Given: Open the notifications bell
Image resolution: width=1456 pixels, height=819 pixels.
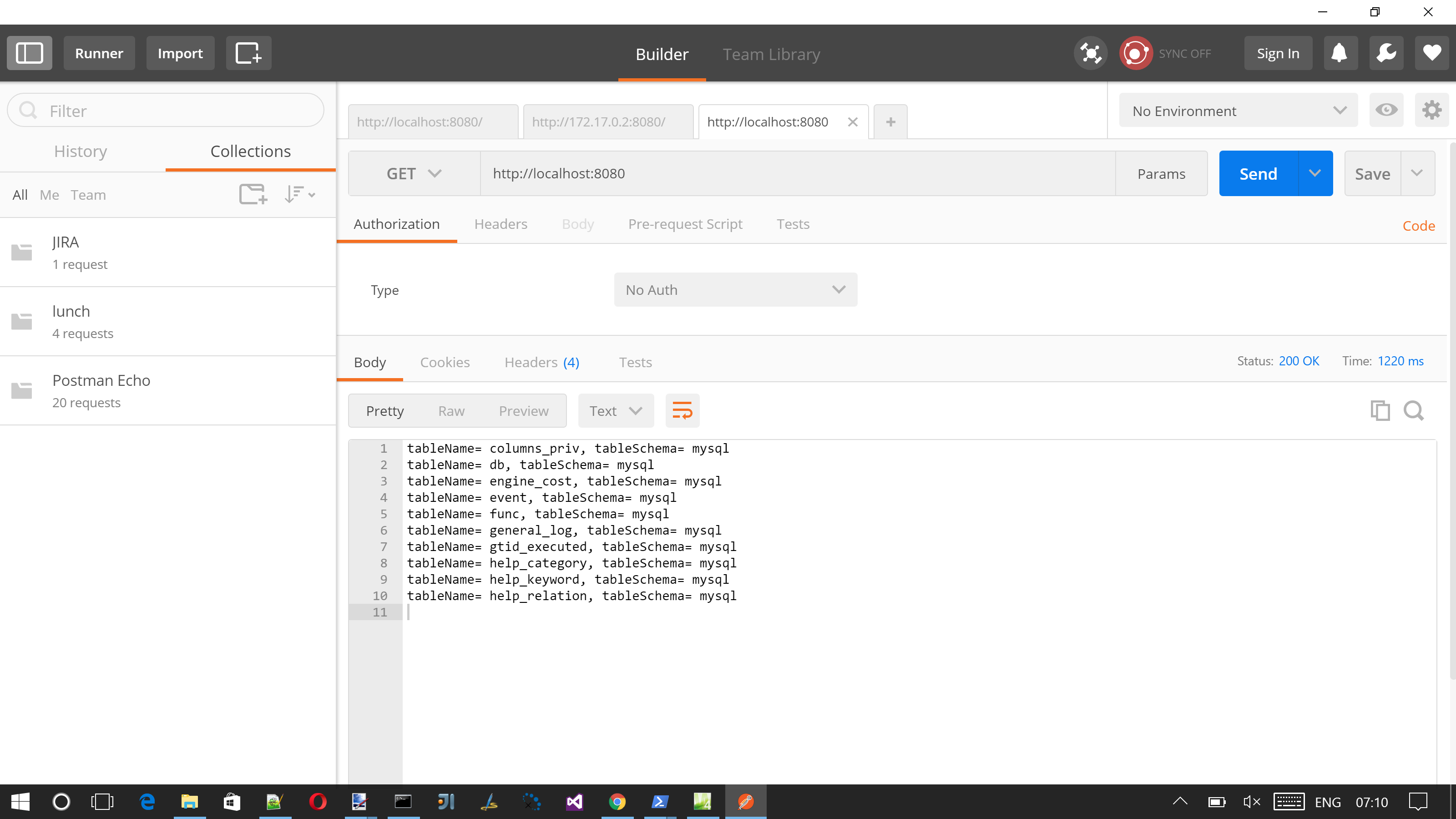Looking at the screenshot, I should pyautogui.click(x=1340, y=53).
